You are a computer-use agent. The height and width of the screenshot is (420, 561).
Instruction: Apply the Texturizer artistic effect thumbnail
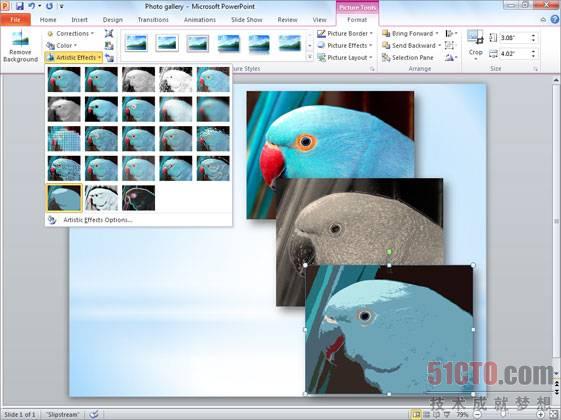coord(101,168)
